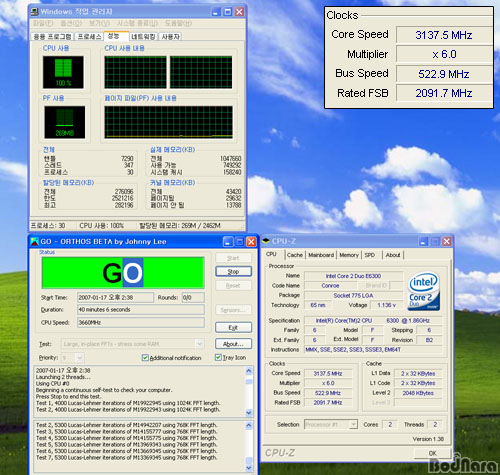This screenshot has height=475, width=500.
Task: Open Options menu in Task Manager
Action: (x=71, y=23)
